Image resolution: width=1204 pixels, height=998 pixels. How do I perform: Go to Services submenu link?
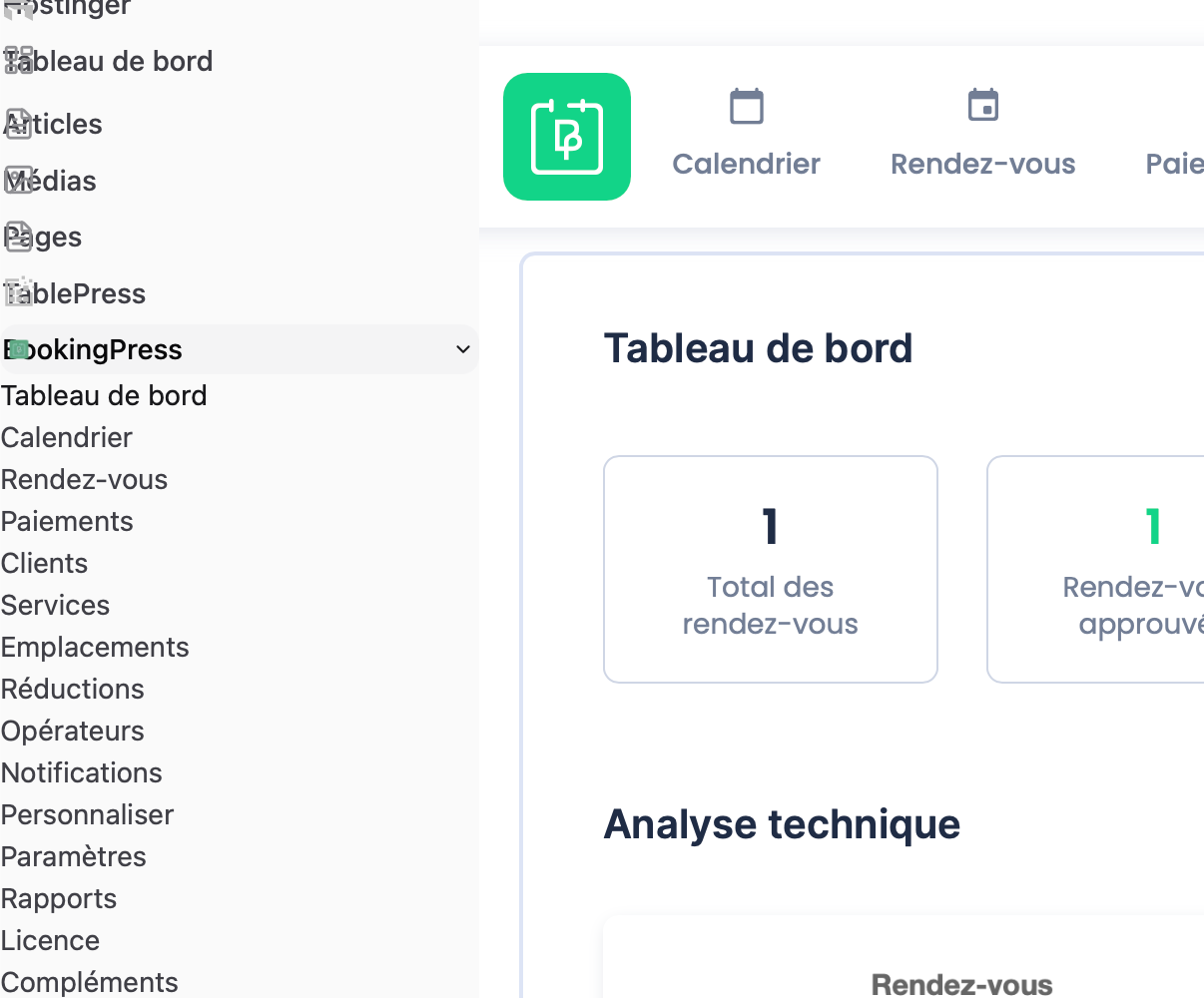pyautogui.click(x=55, y=605)
